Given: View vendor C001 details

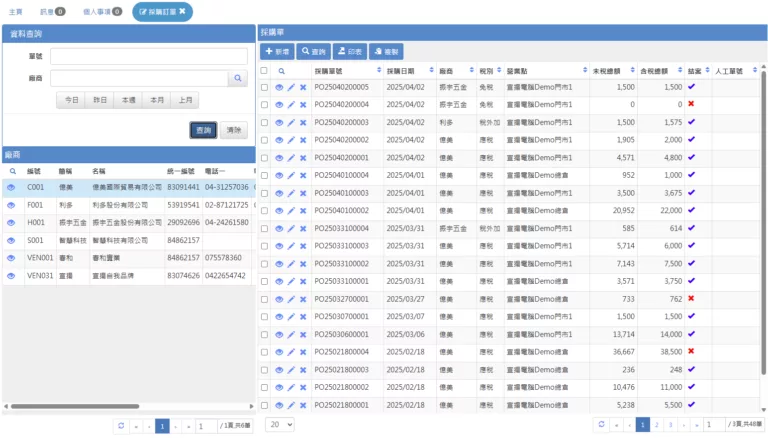Looking at the screenshot, I should pyautogui.click(x=11, y=187).
